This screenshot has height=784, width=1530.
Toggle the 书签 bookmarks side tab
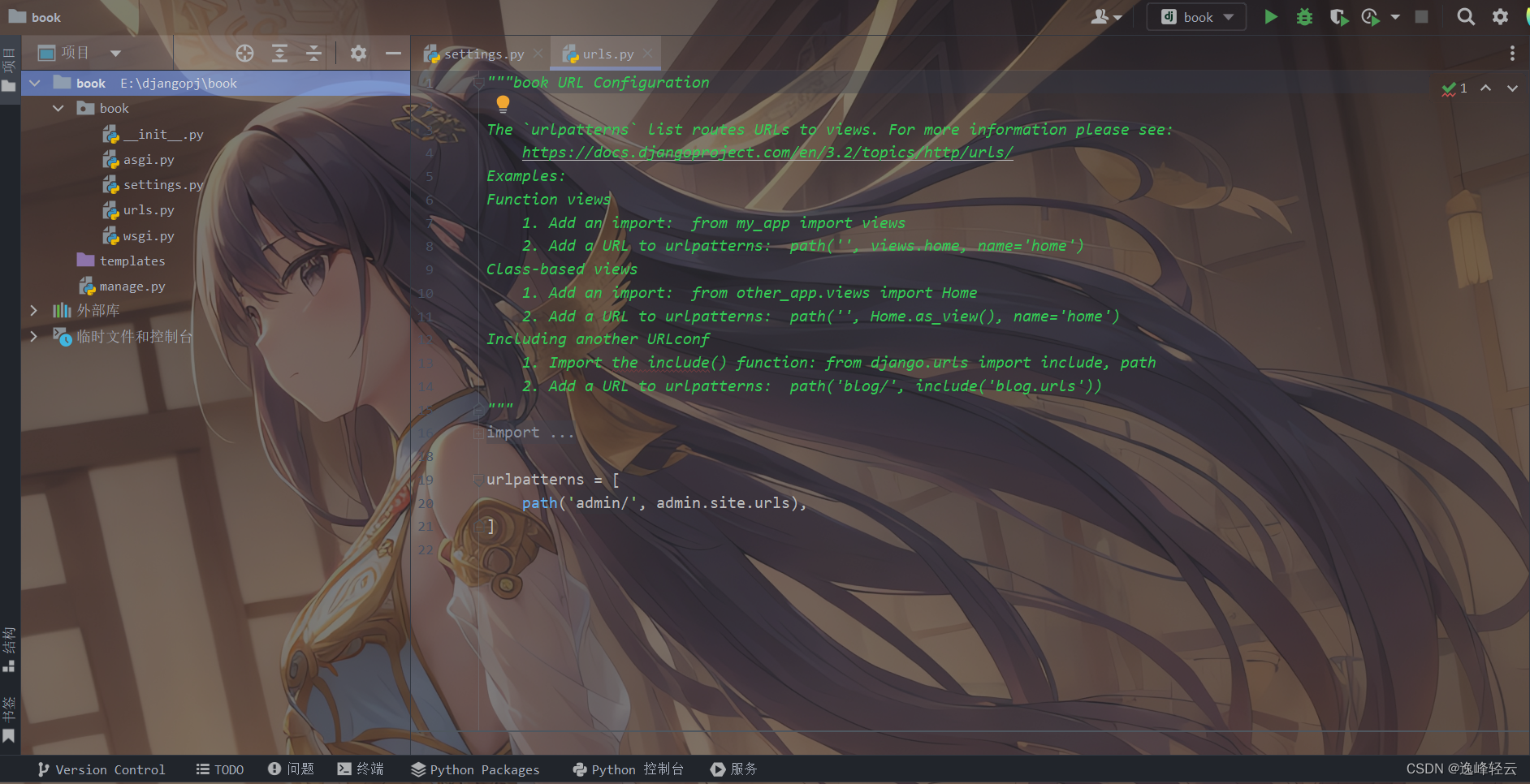tap(9, 719)
